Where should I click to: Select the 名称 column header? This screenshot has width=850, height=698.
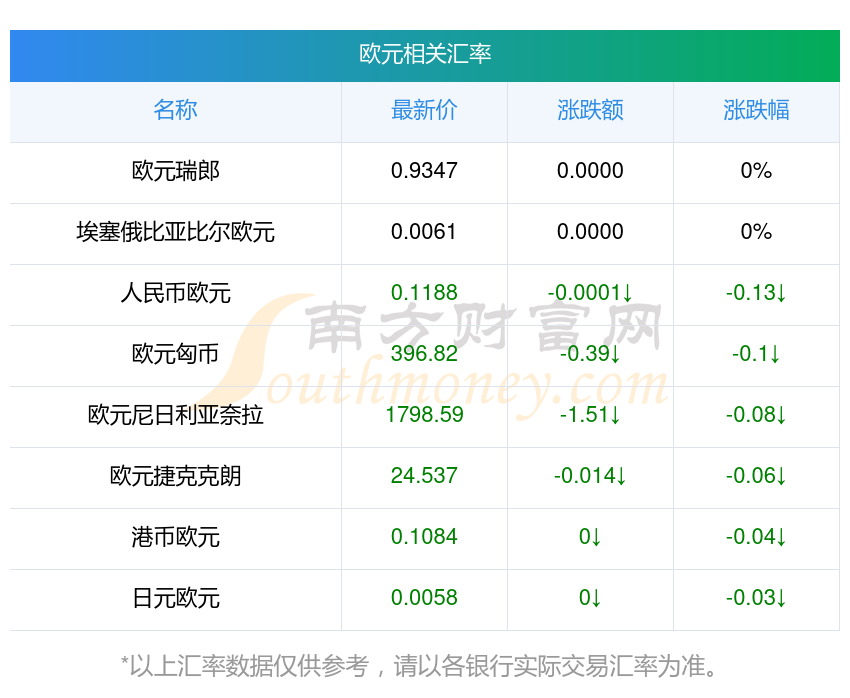[x=175, y=110]
